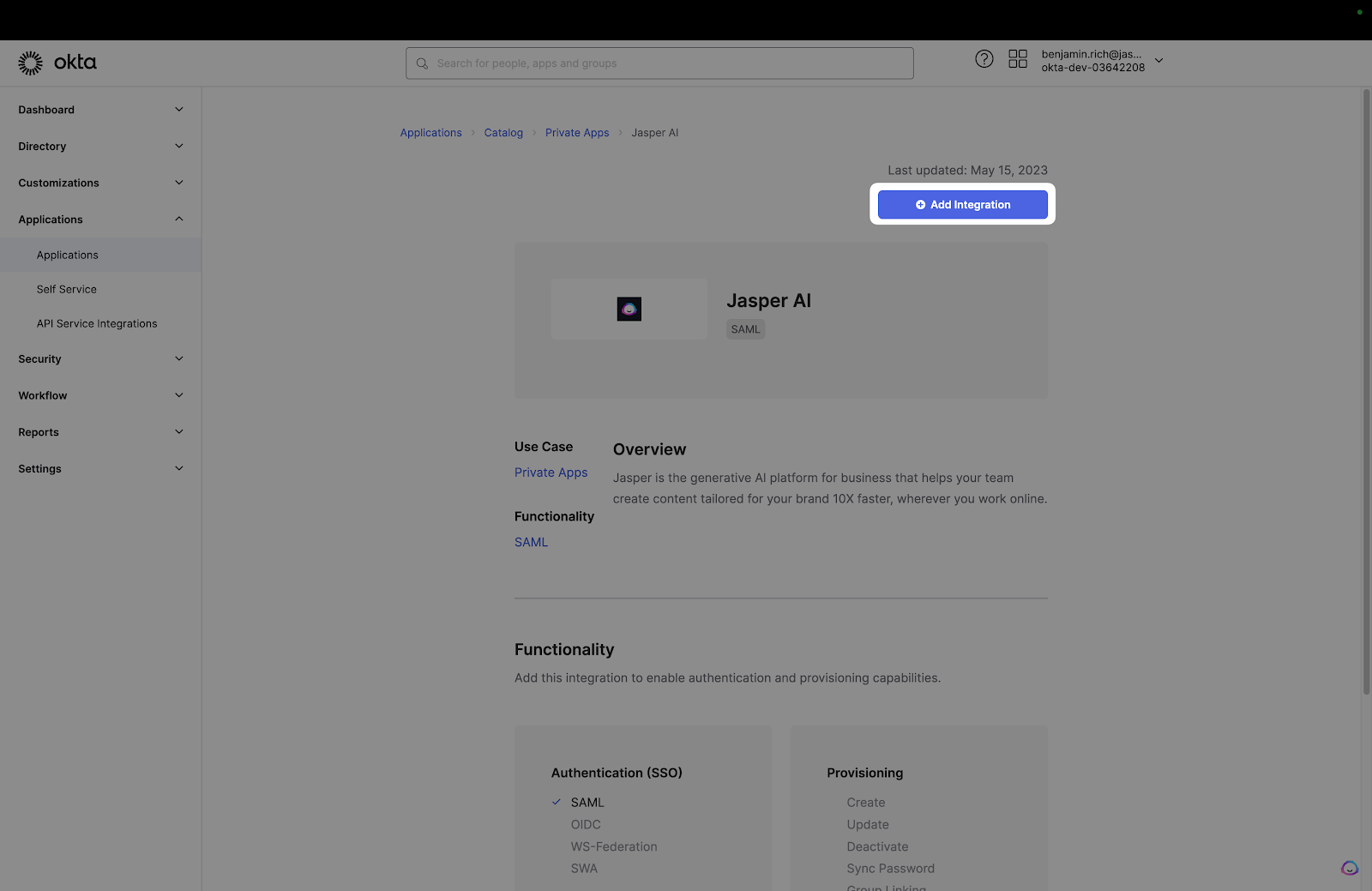1372x891 pixels.
Task: Go to Catalog breadcrumb link
Action: (x=503, y=133)
